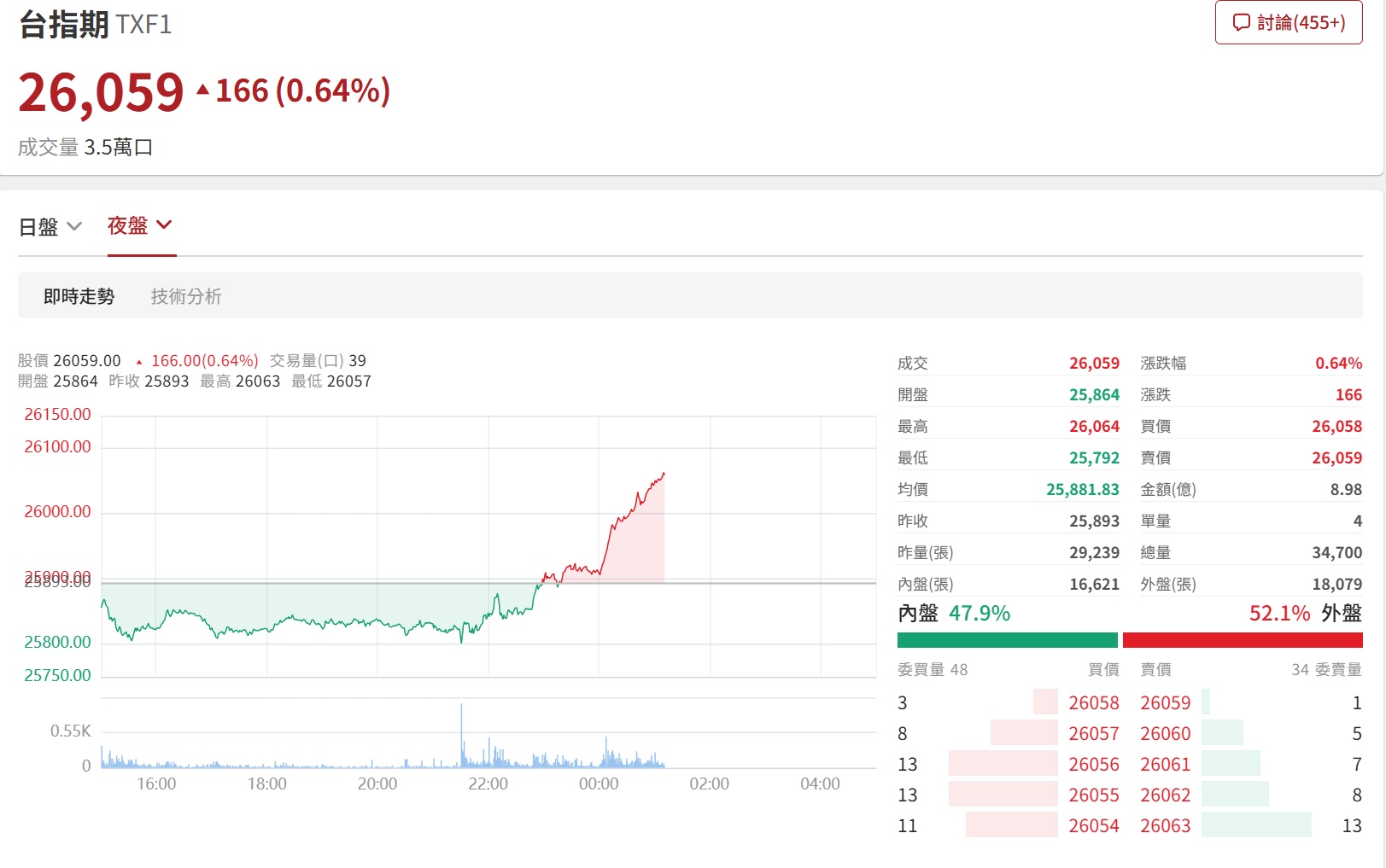Switch to the 技術分析 tab

point(186,296)
